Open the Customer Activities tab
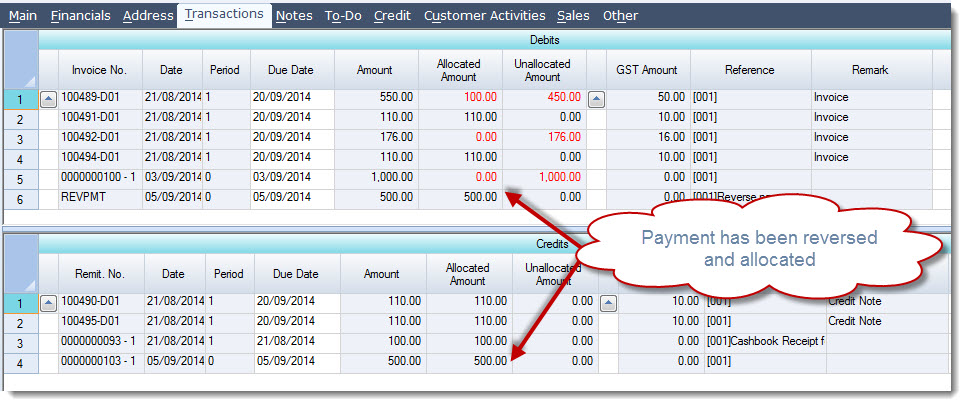966x406 pixels. click(485, 15)
